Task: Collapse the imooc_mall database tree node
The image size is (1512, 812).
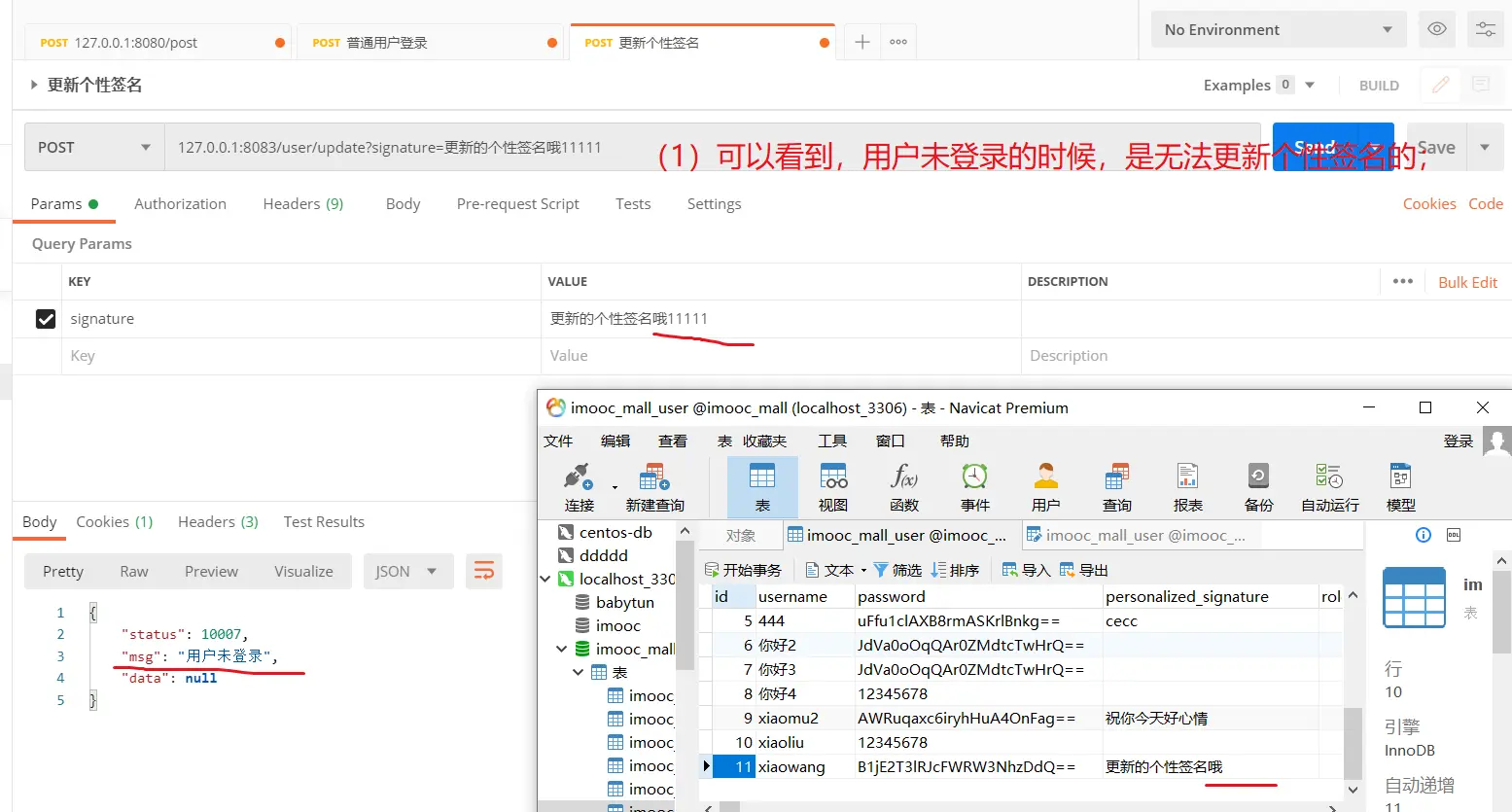Action: click(561, 649)
